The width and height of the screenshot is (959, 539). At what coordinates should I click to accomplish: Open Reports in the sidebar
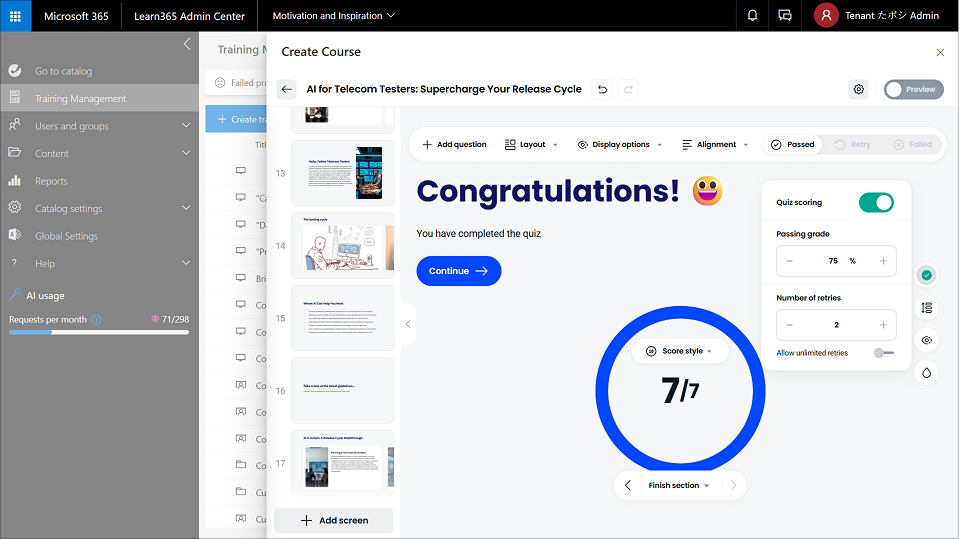[51, 181]
